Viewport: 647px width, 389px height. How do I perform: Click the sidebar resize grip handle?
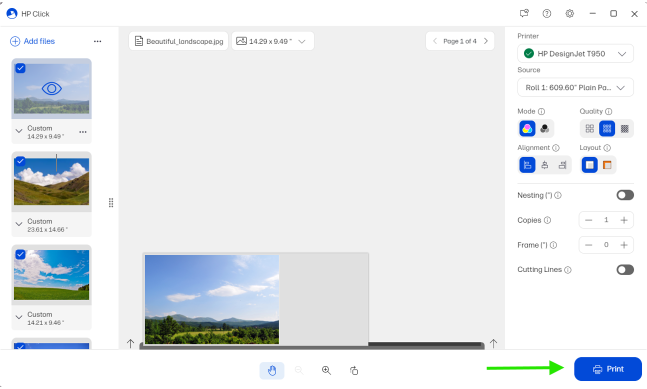tap(111, 203)
